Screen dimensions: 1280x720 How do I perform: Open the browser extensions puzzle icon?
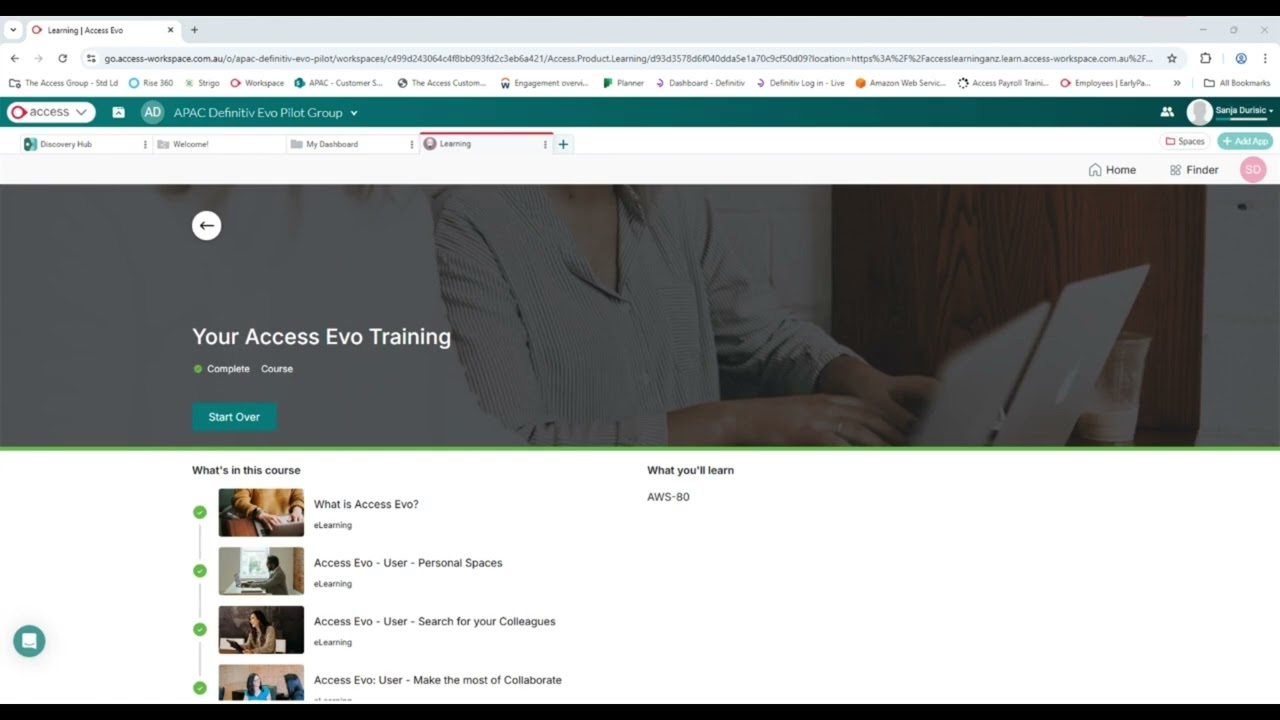click(1205, 58)
